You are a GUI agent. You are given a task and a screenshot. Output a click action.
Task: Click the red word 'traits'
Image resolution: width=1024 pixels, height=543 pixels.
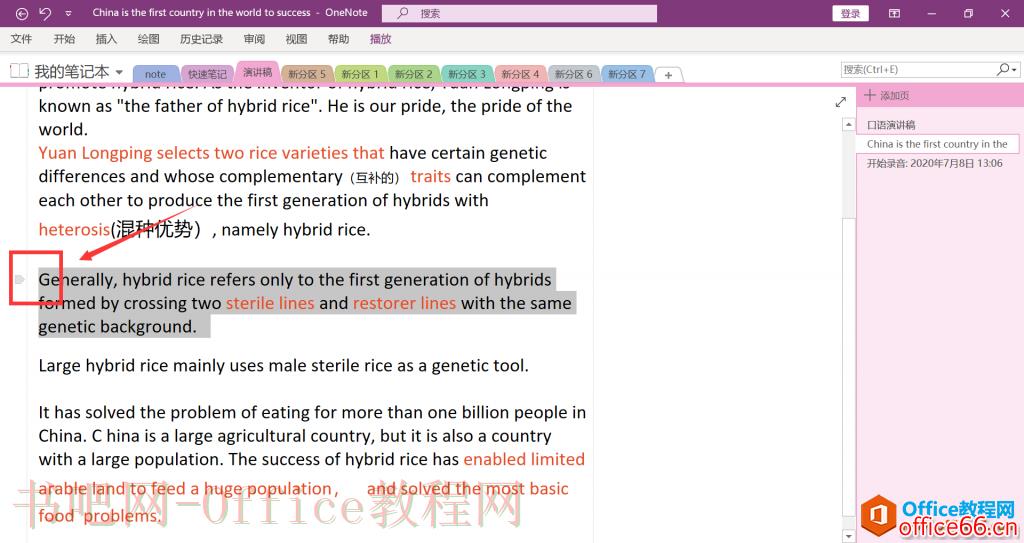click(430, 176)
